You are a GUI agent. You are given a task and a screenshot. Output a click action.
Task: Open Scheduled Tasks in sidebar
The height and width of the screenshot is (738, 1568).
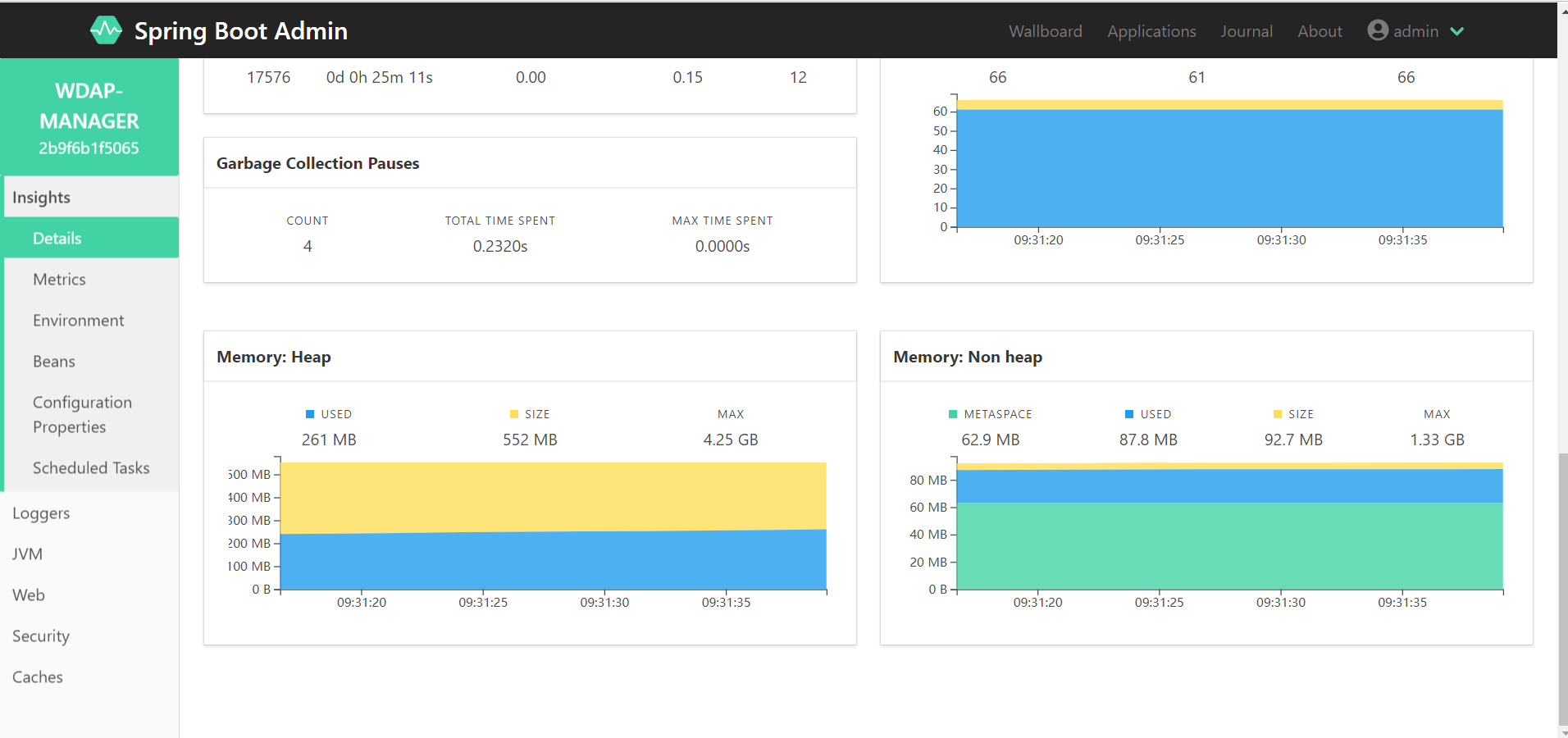click(x=91, y=467)
